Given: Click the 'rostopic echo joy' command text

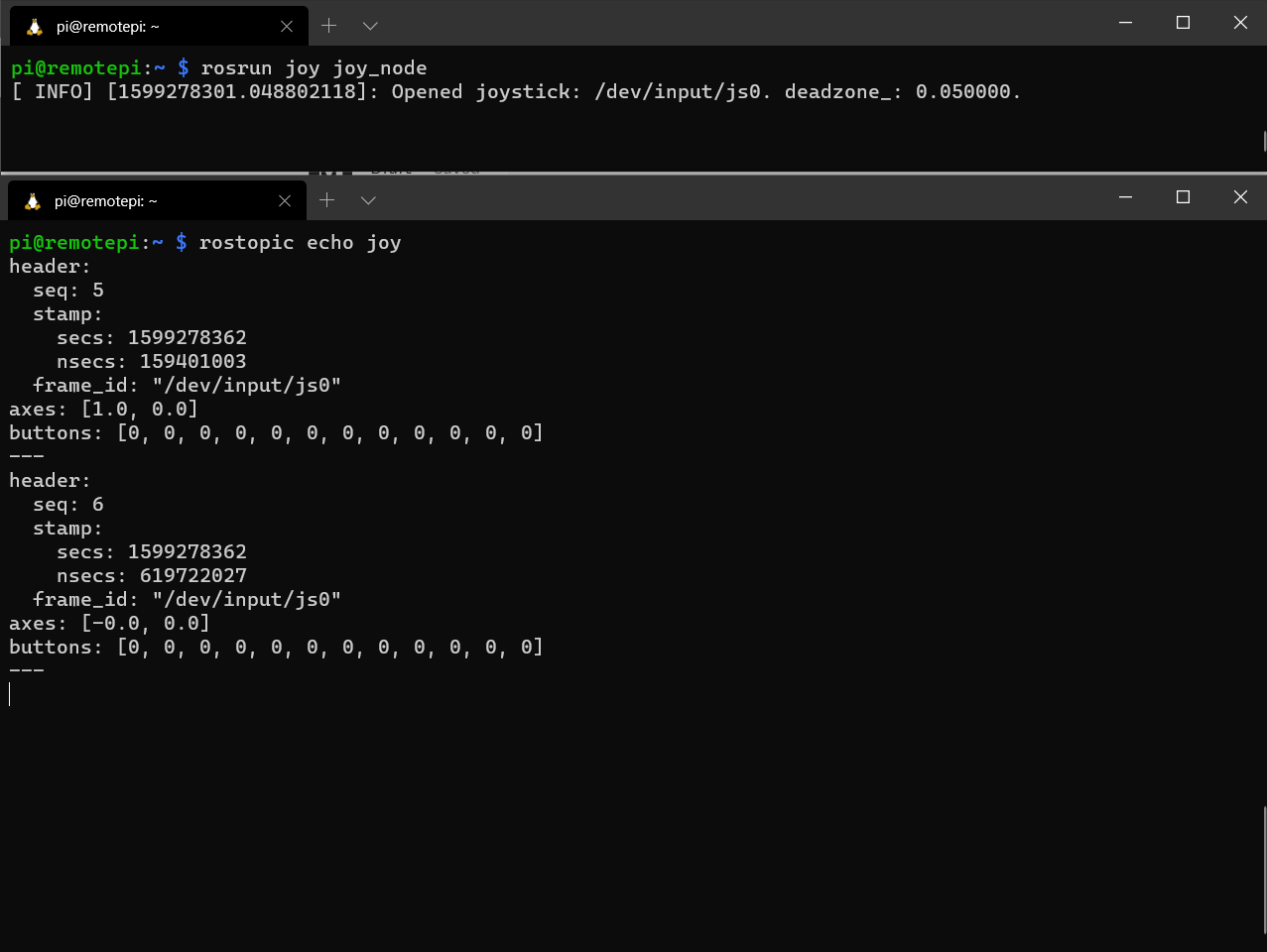Looking at the screenshot, I should pos(300,243).
